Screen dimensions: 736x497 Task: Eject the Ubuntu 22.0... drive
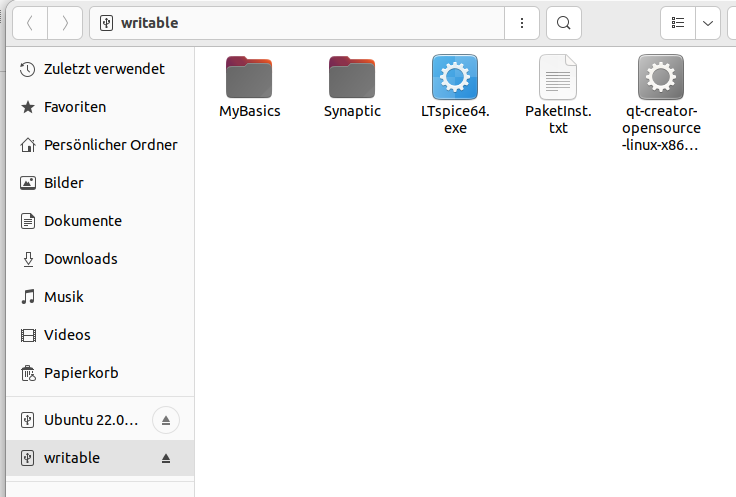pyautogui.click(x=166, y=420)
